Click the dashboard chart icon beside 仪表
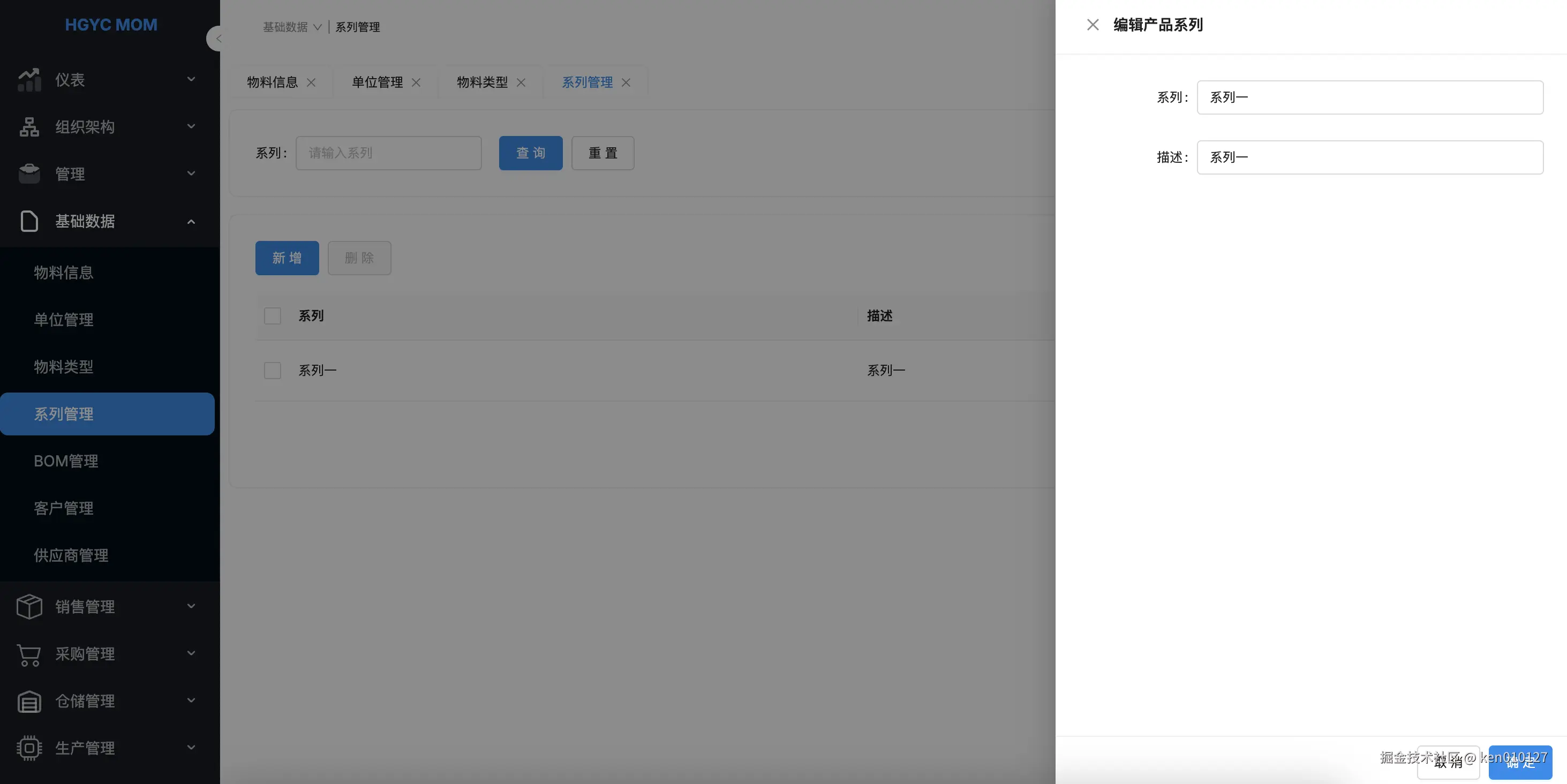 click(x=29, y=80)
